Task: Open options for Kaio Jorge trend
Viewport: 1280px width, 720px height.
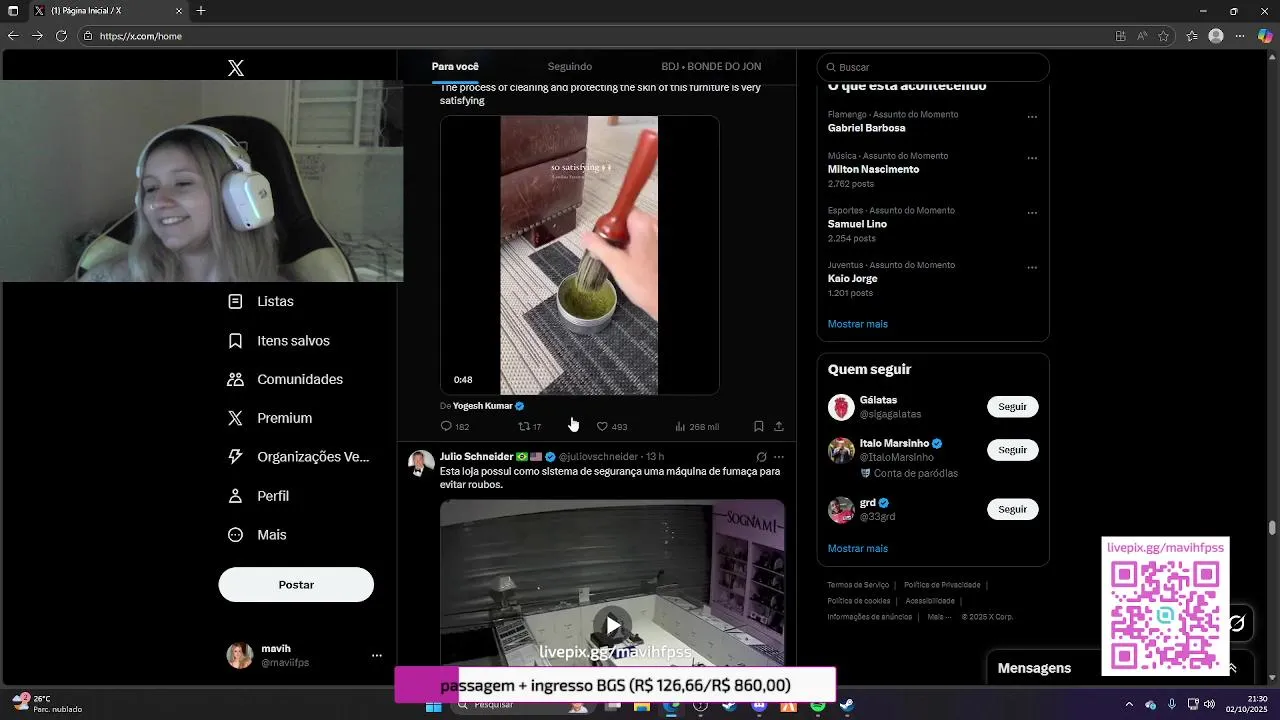Action: pos(1032,268)
